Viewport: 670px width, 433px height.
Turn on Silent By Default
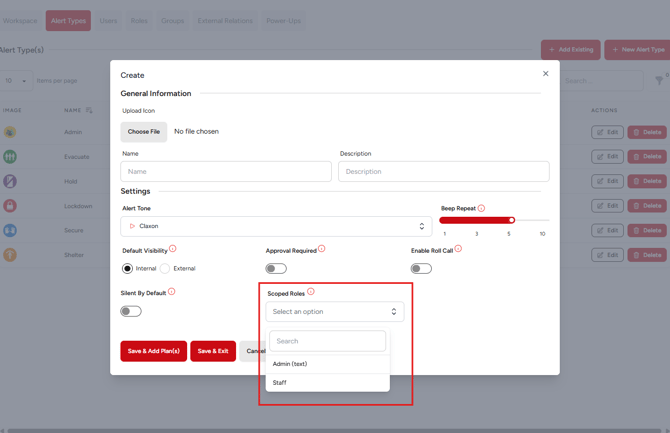[131, 311]
